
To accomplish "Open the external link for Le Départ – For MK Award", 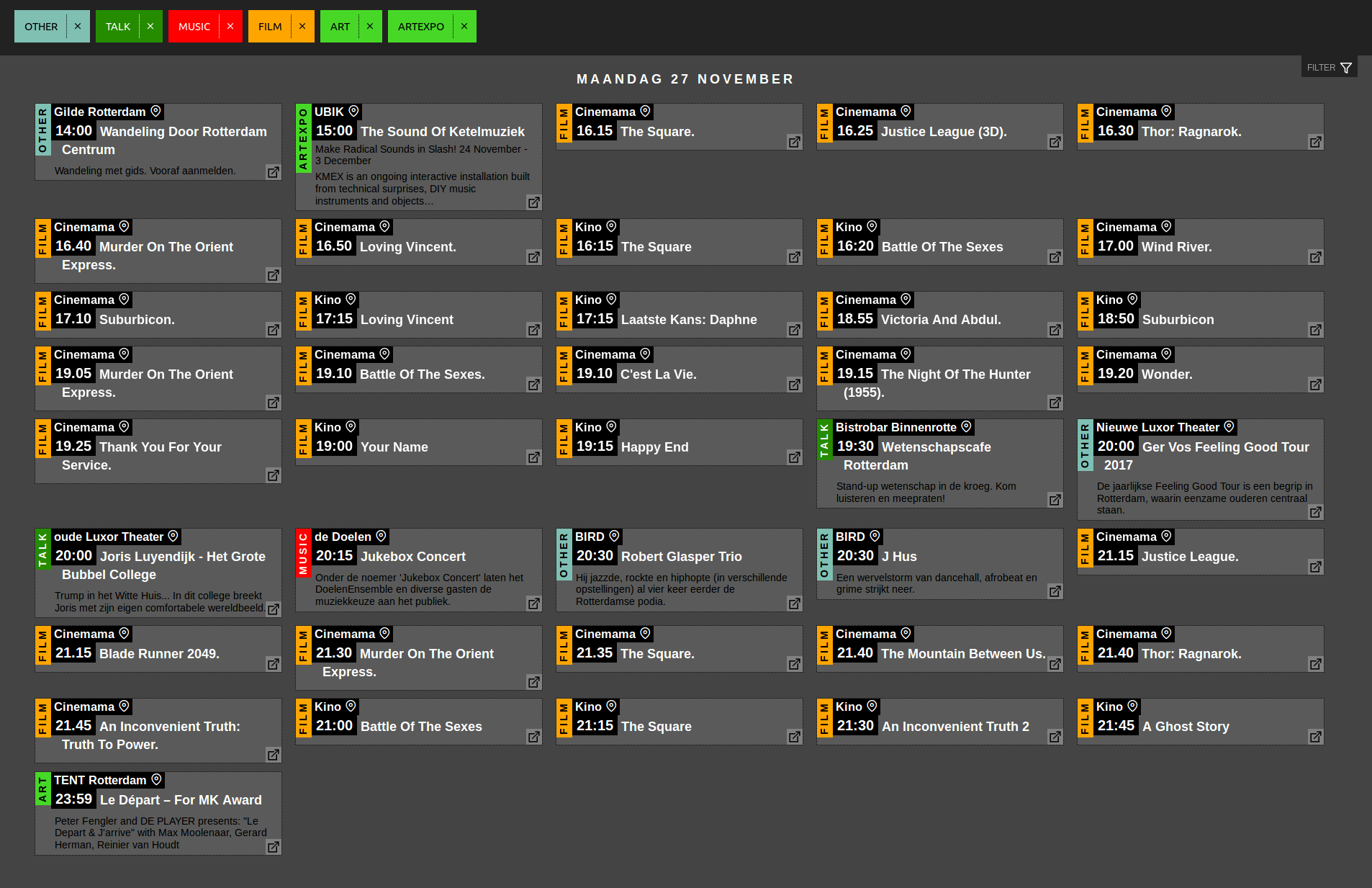I will [x=274, y=847].
